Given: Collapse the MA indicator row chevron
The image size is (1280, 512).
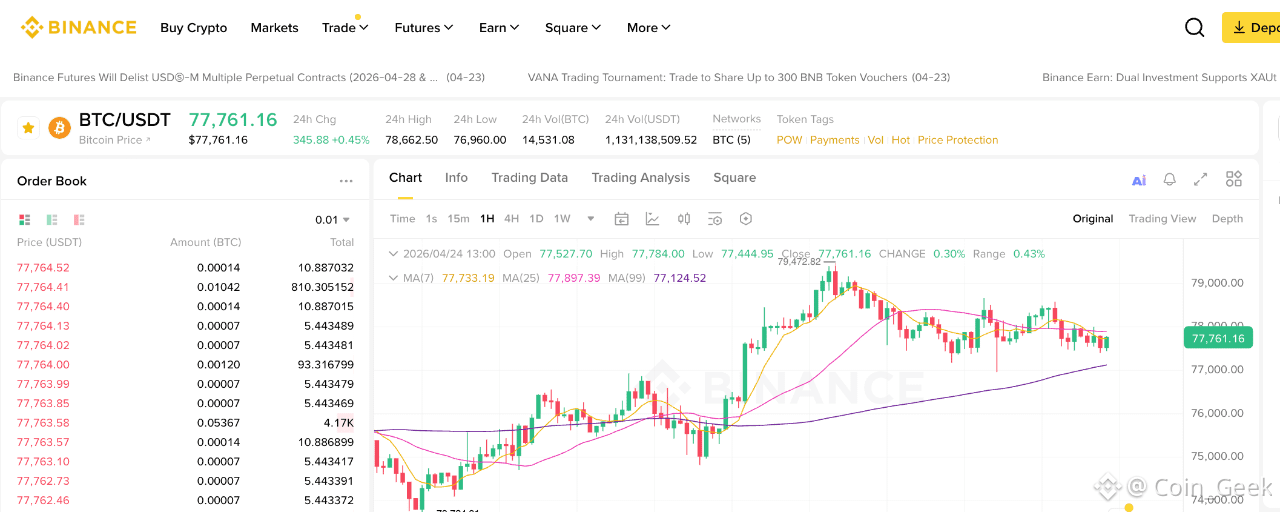Looking at the screenshot, I should click(394, 278).
